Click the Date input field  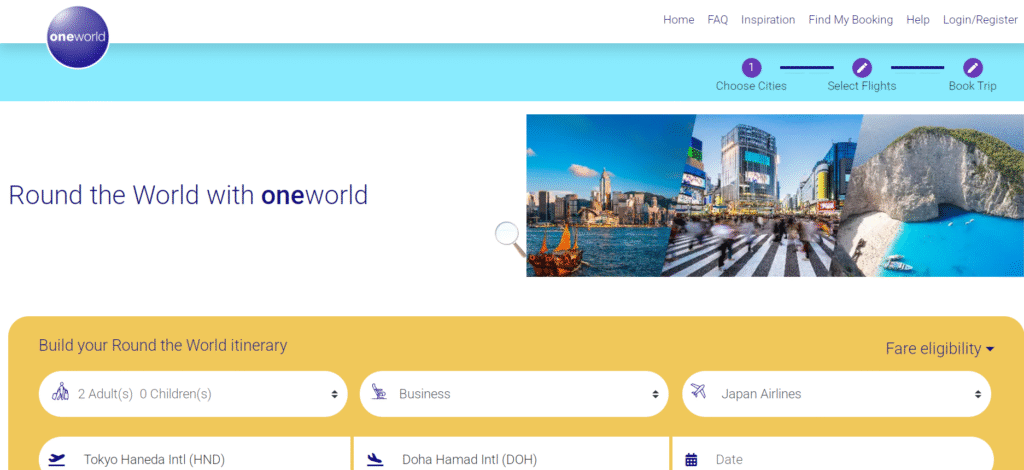click(833, 455)
